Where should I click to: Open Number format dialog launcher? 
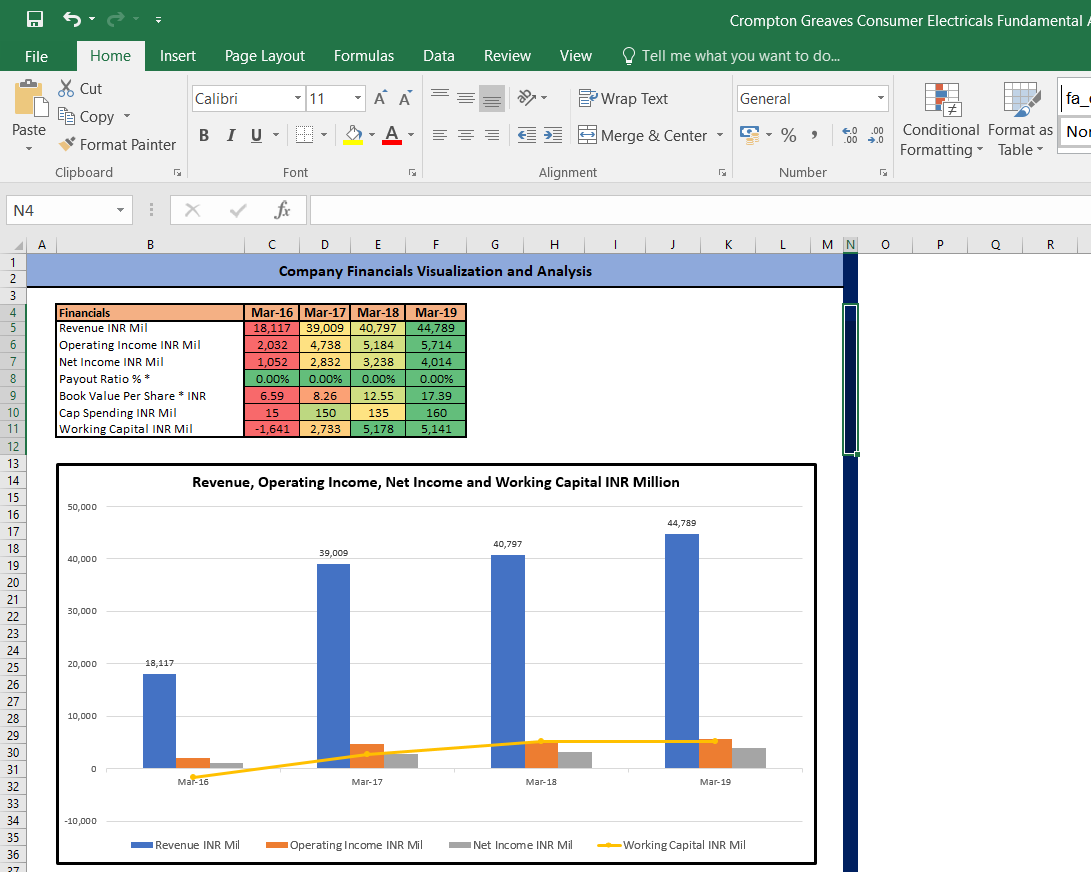[x=883, y=173]
